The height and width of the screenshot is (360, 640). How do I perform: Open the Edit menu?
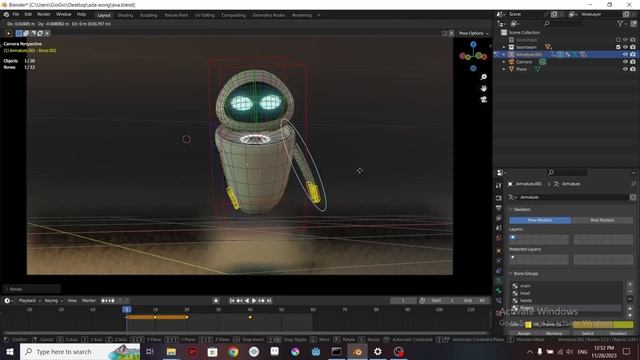click(28, 15)
